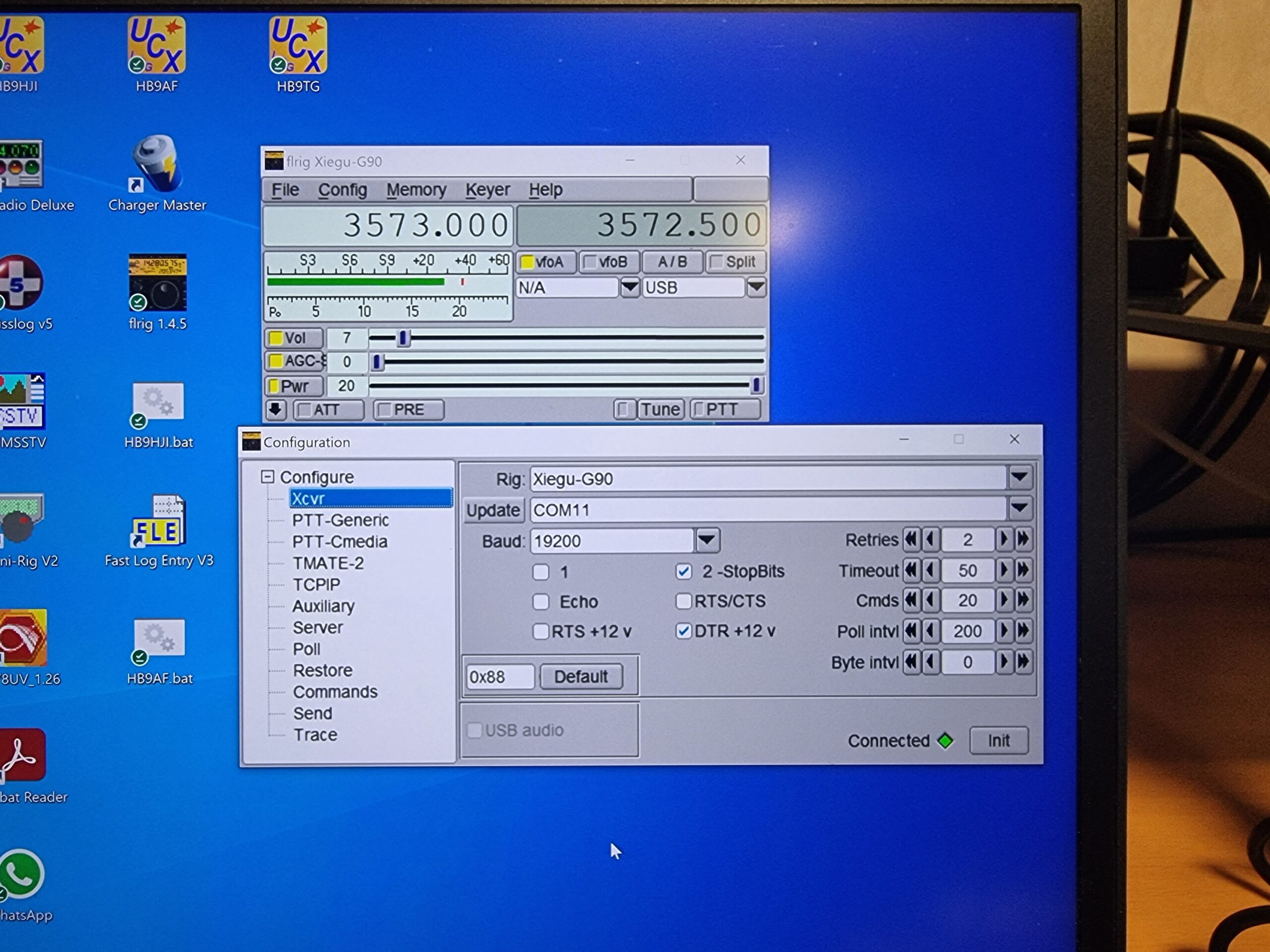Increase Timeout by single-arrow button
The height and width of the screenshot is (952, 1270).
click(1004, 570)
